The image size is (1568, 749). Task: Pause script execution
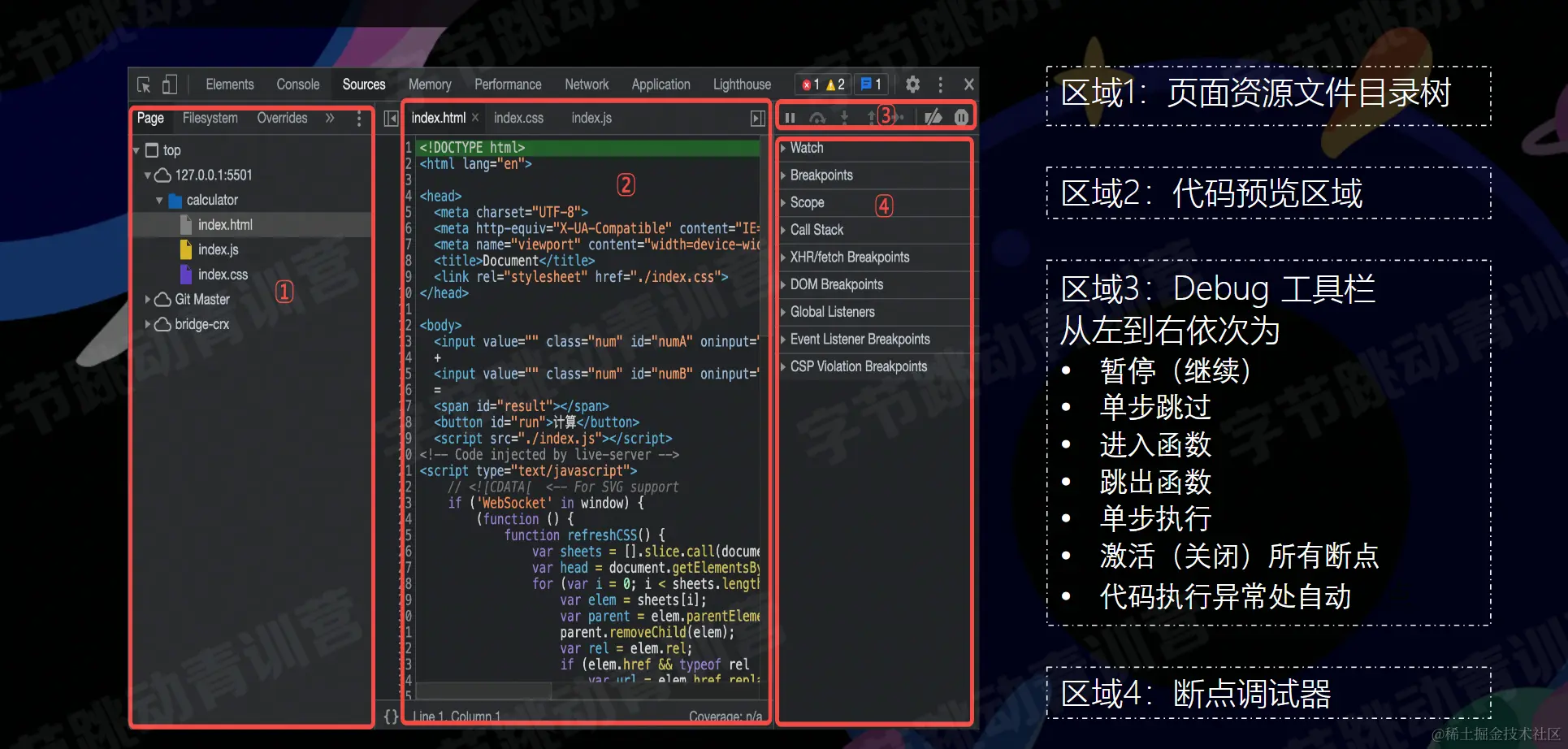[790, 118]
